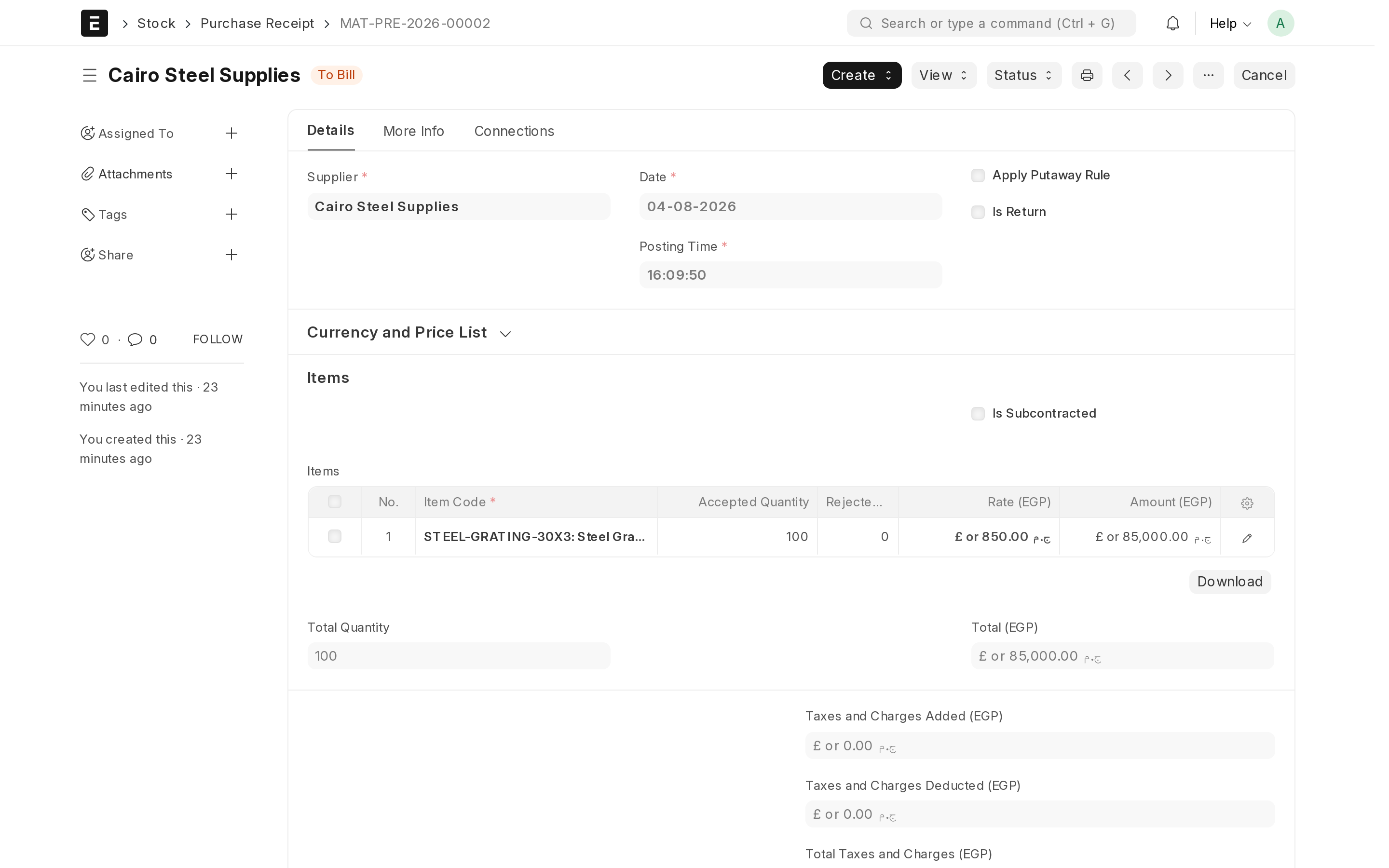Toggle Apply Putaway Rule checkbox
The image size is (1389, 868).
978,175
